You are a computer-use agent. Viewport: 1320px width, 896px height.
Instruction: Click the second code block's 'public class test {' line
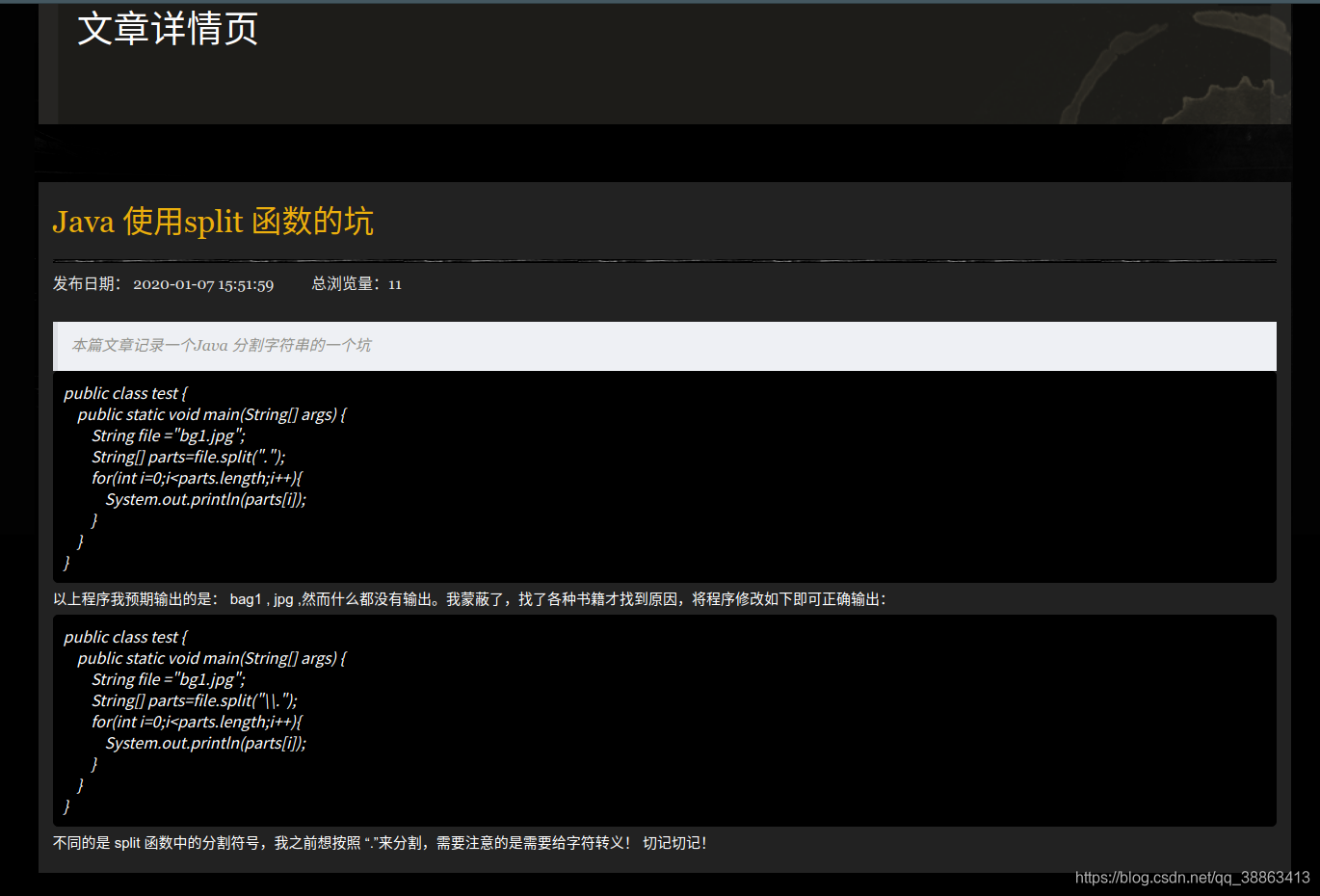[125, 637]
